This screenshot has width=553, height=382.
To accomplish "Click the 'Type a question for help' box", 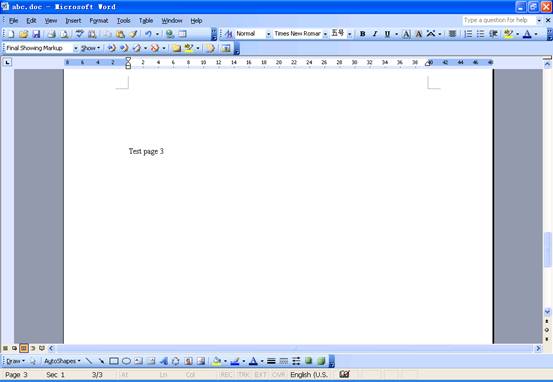I will 499,20.
